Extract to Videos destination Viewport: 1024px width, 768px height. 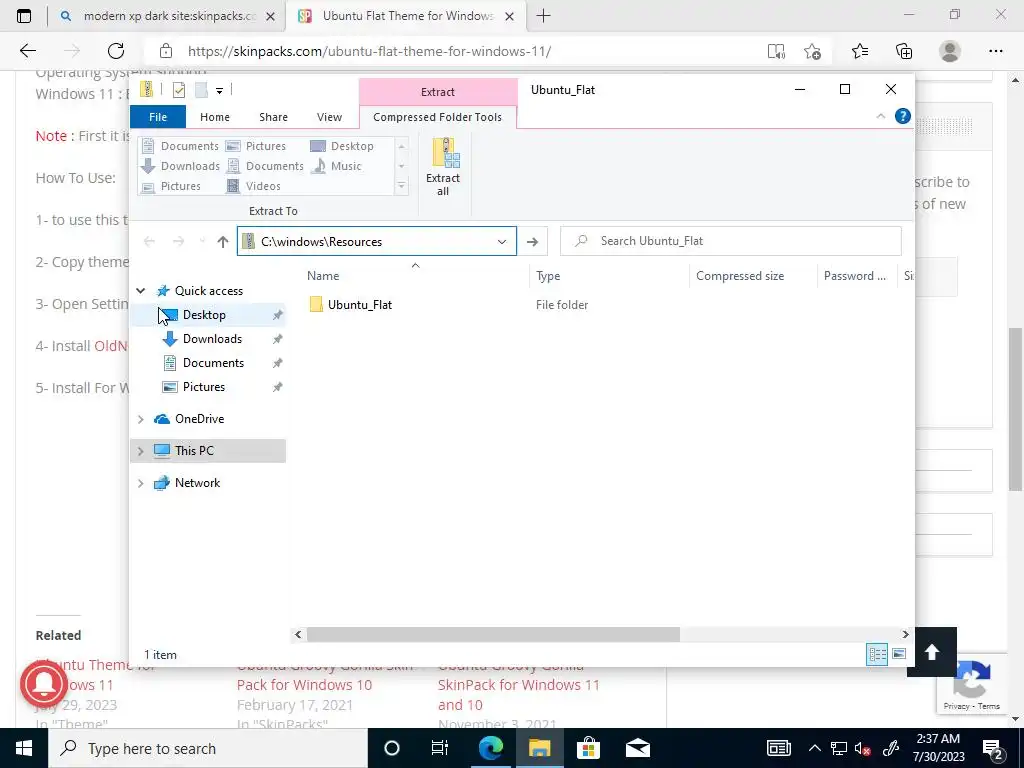click(x=253, y=186)
